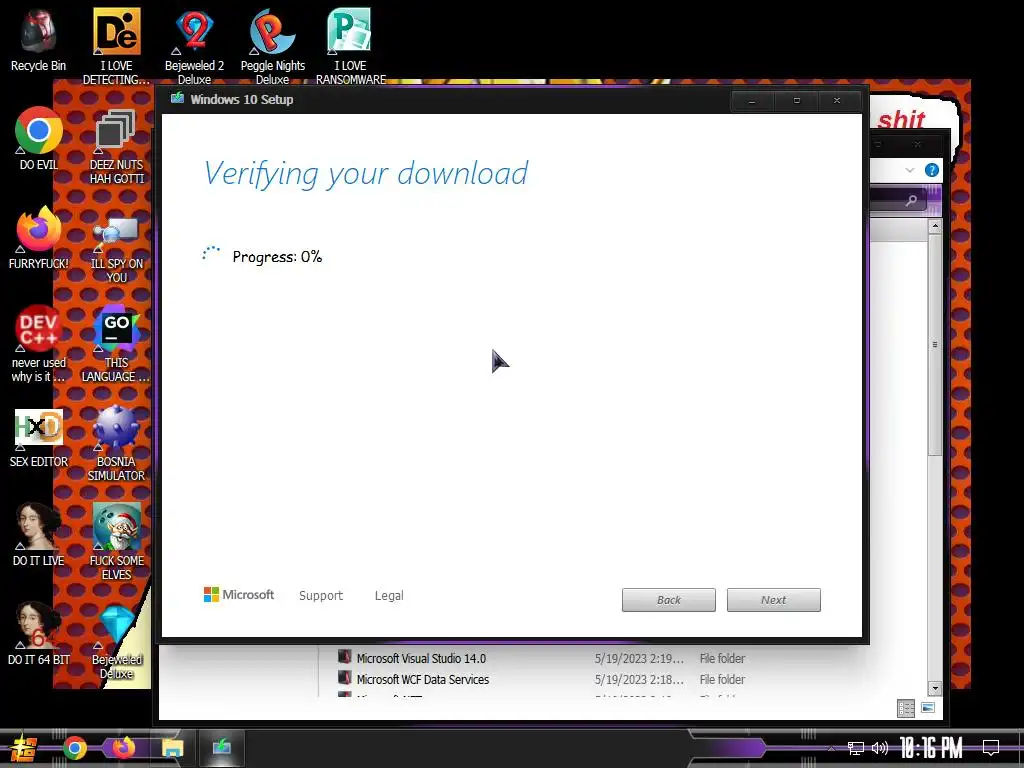Open Chrome from the taskbar
The image size is (1024, 768).
(x=75, y=748)
